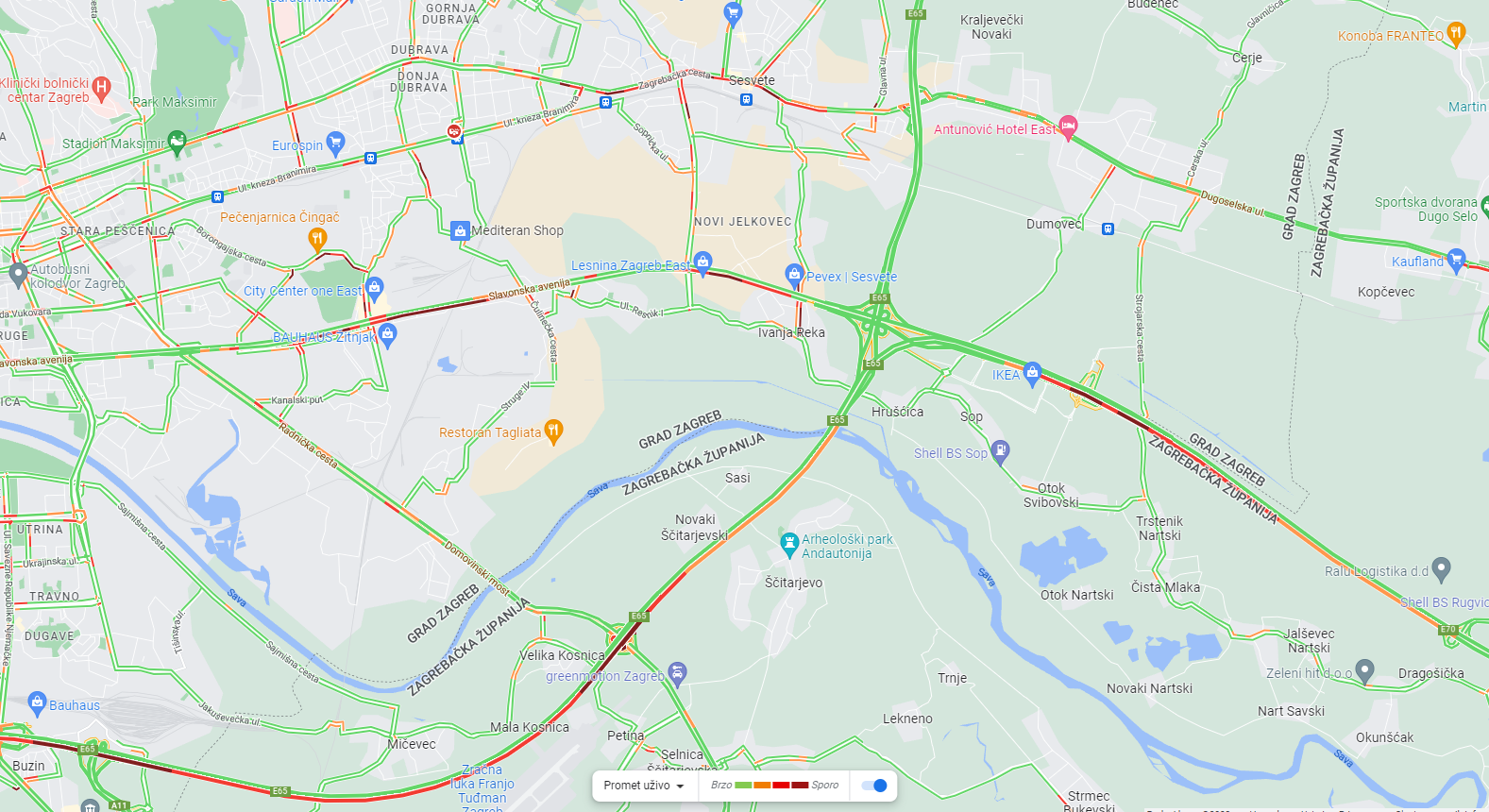Viewport: 1489px width, 812px height.
Task: Select the Shell BS Sop station icon
Action: (x=1001, y=450)
